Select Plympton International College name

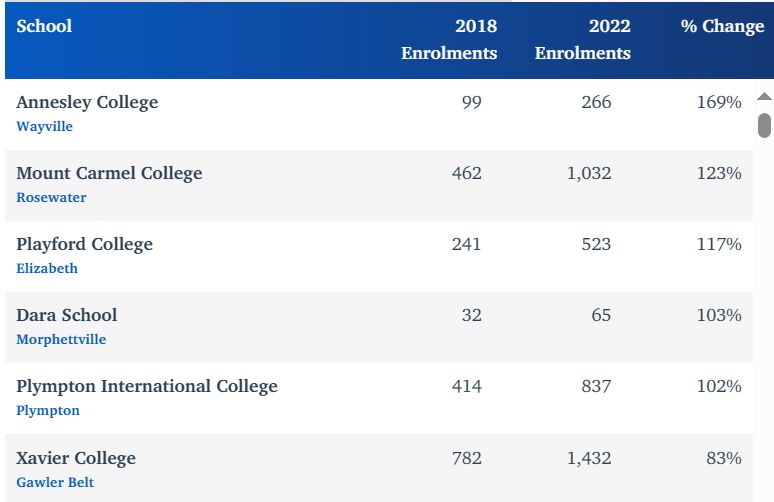(147, 386)
